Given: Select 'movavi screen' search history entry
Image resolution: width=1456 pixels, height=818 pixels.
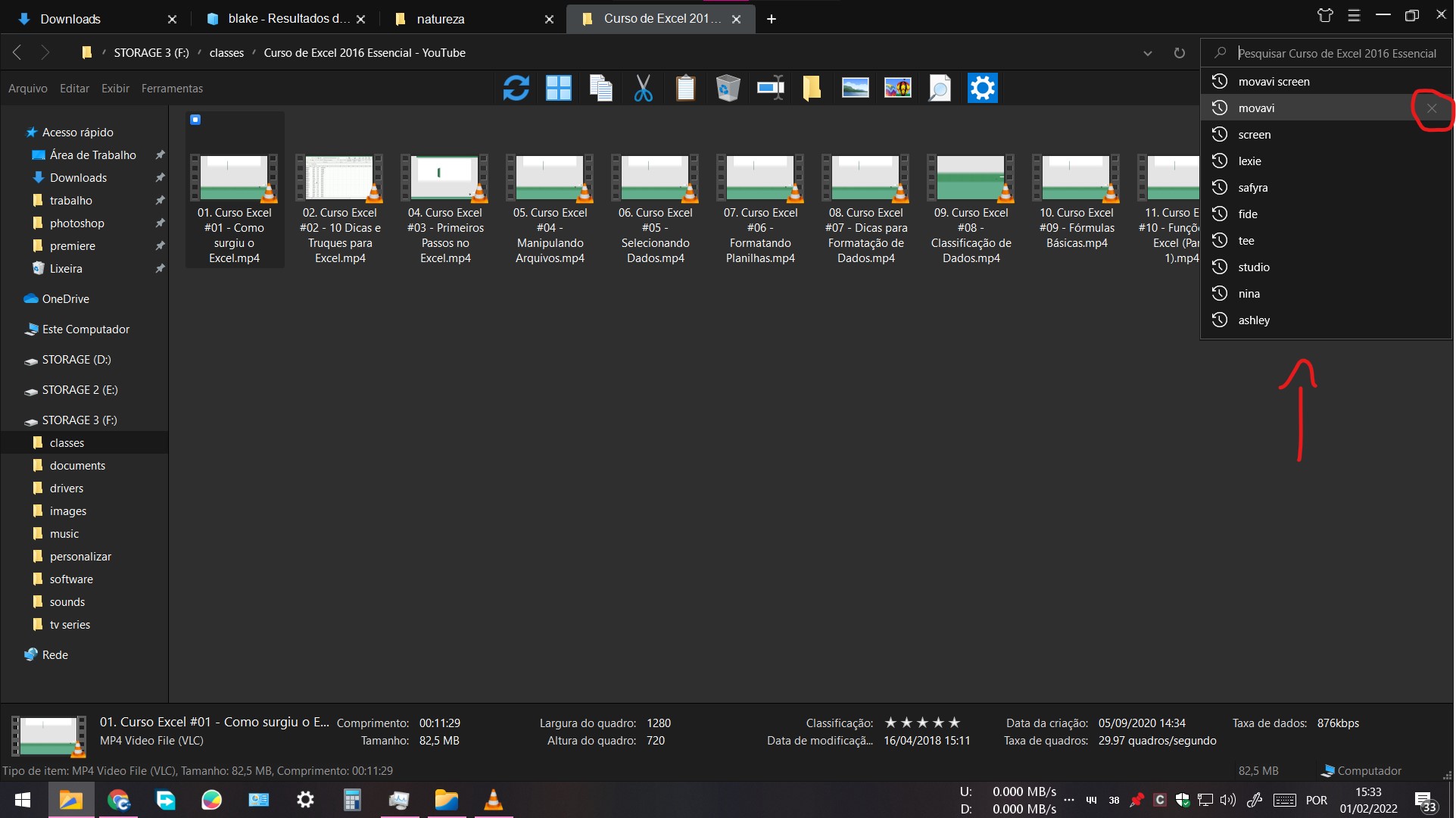Looking at the screenshot, I should 1326,82.
